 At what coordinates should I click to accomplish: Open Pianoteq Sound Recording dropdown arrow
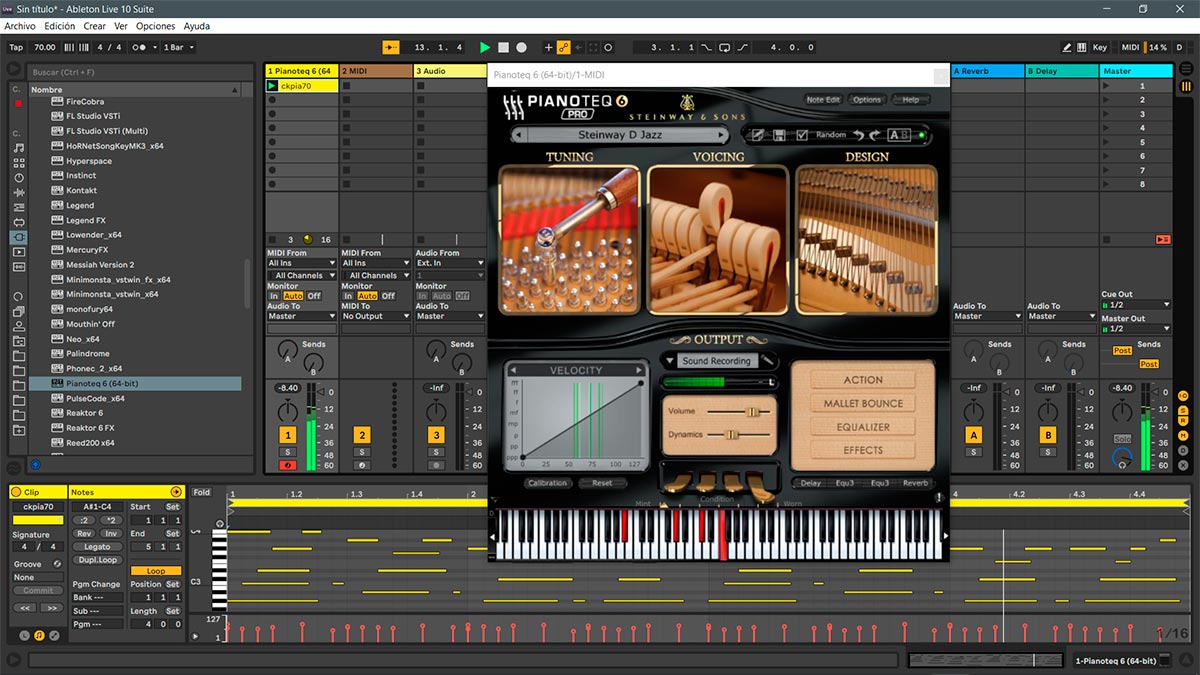[x=668, y=360]
